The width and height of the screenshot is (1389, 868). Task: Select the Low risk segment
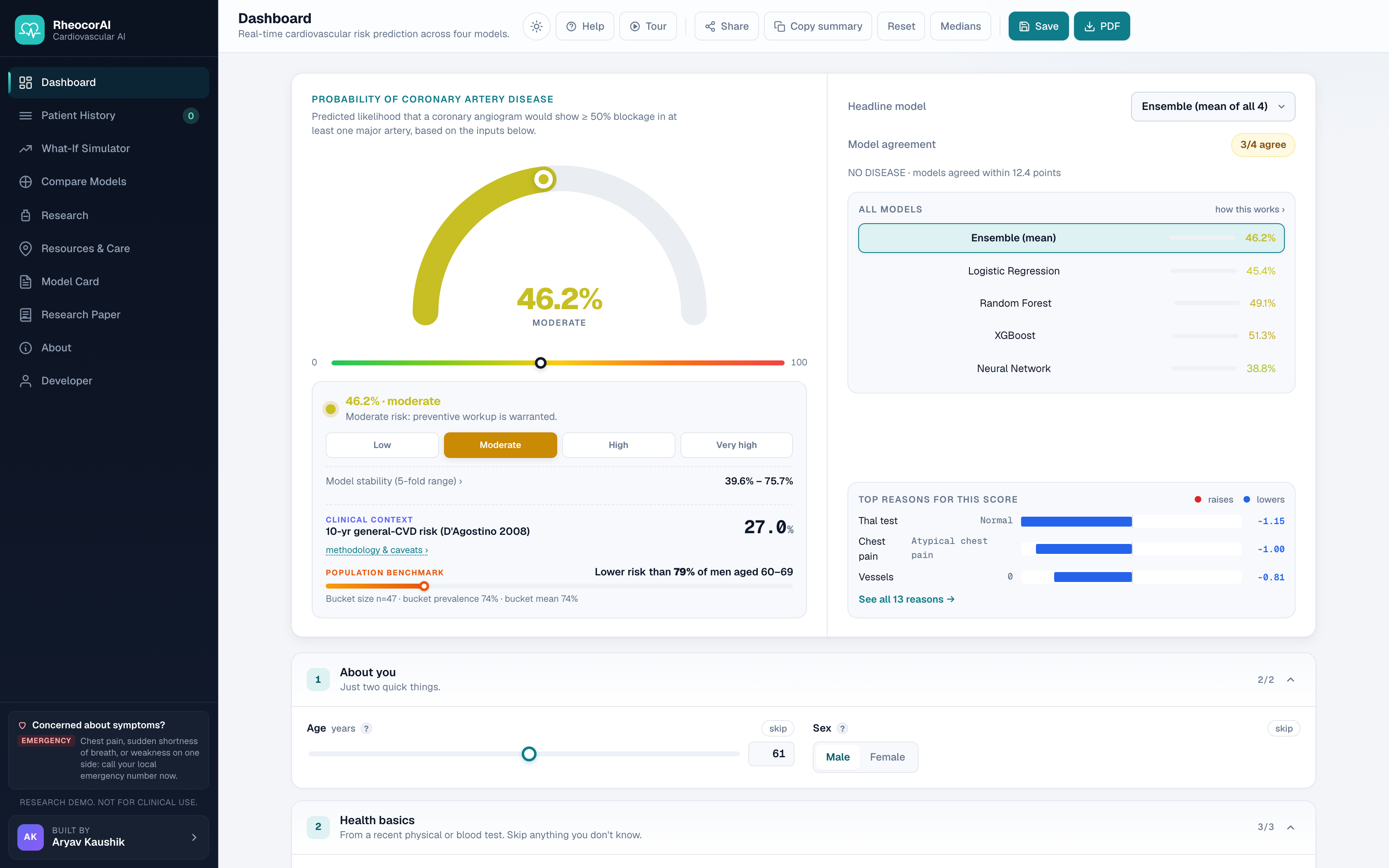click(382, 445)
